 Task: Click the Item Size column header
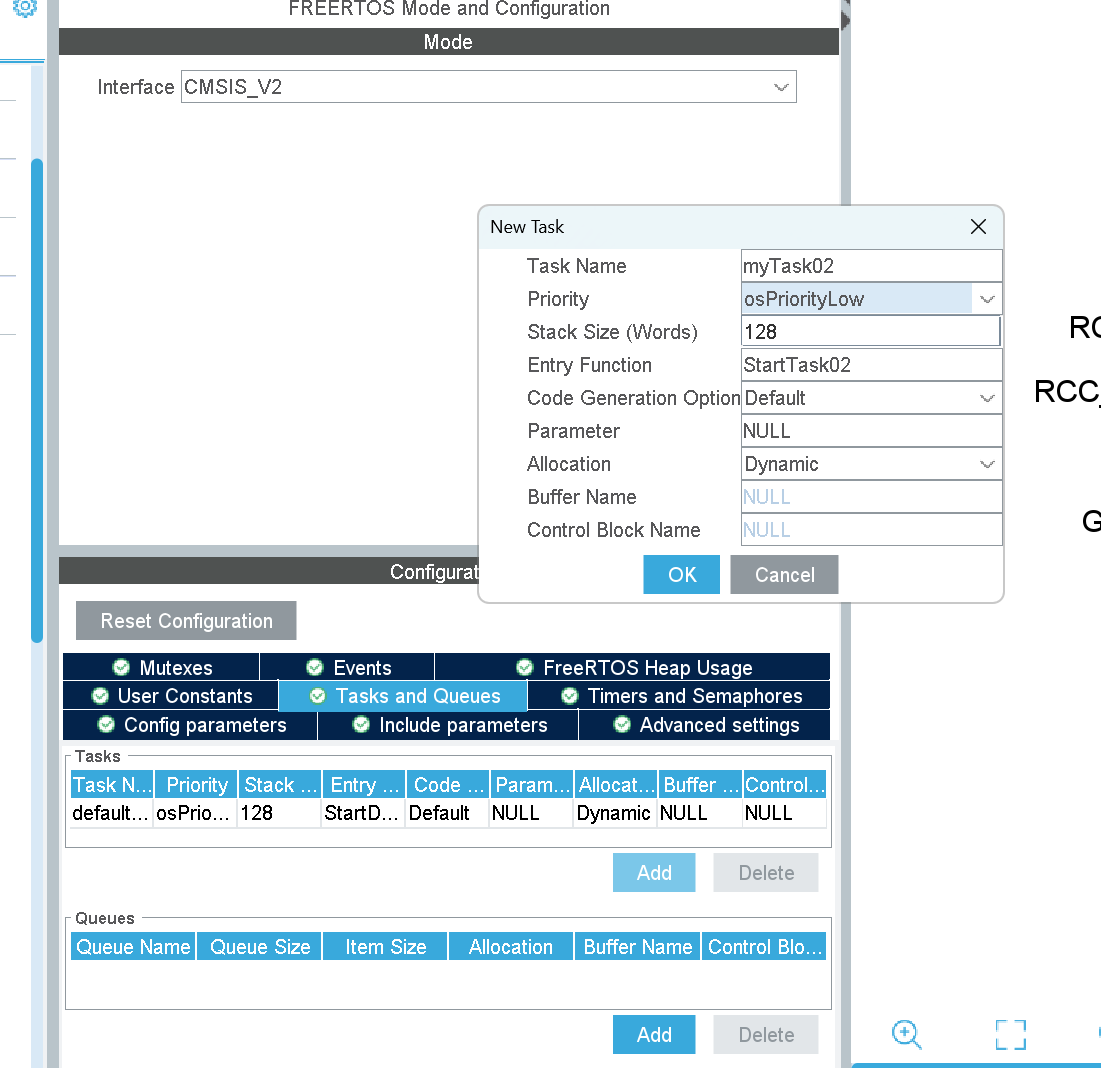point(385,947)
